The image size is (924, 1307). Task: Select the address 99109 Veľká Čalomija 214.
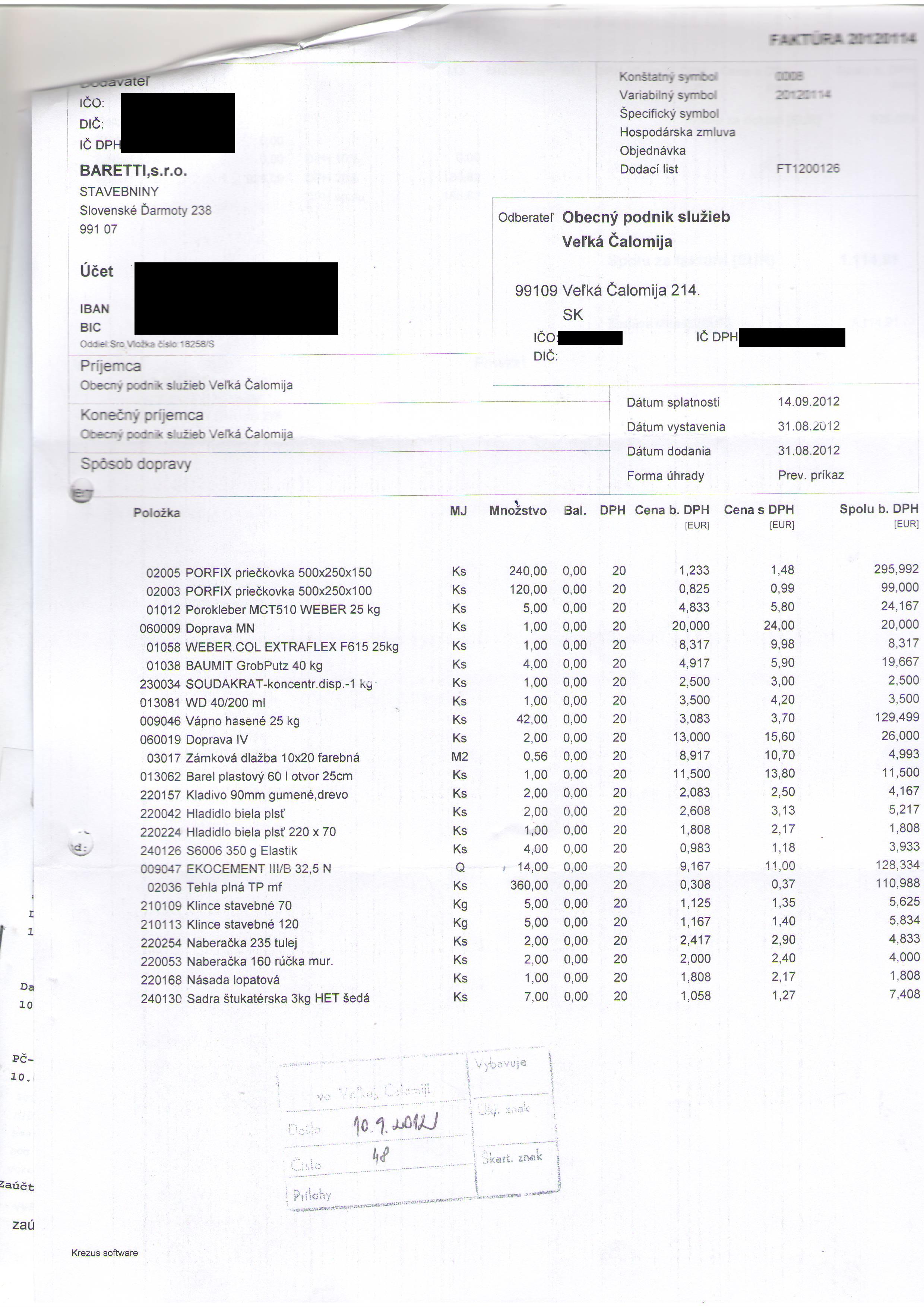coord(607,290)
